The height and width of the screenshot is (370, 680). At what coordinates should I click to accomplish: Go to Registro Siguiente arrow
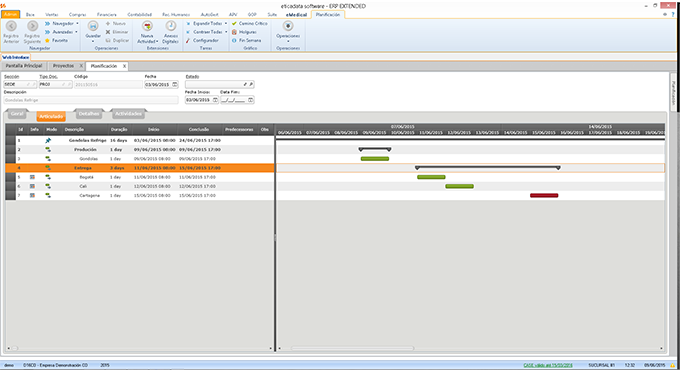[33, 26]
